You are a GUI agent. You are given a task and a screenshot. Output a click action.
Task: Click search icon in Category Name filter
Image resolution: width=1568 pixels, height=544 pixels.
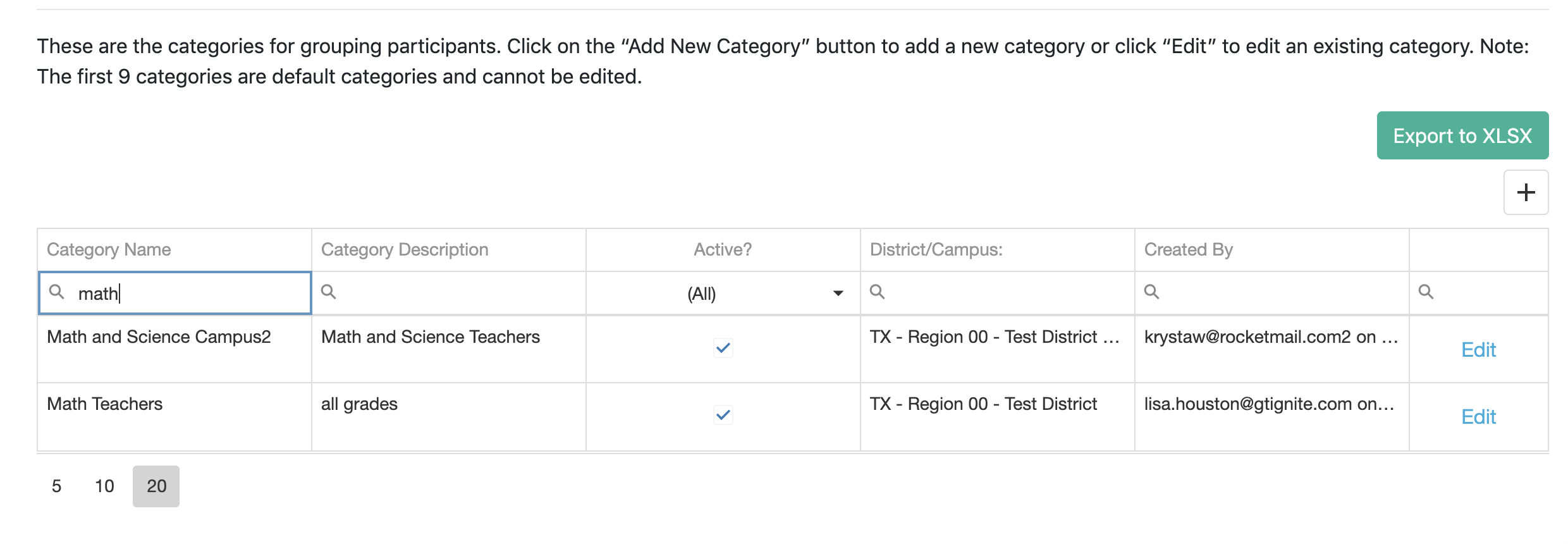57,292
